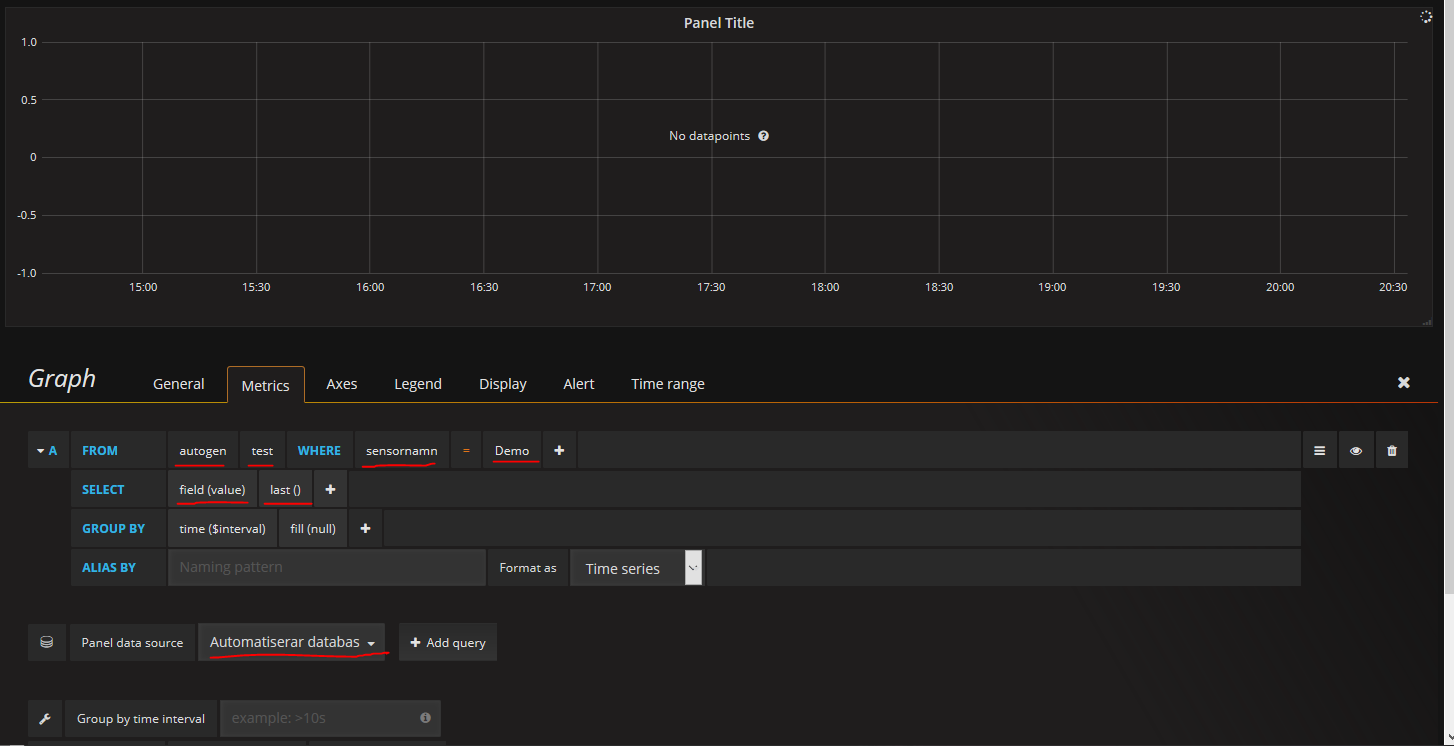Edit the fill (null) group by part
This screenshot has width=1454, height=746.
tap(313, 529)
